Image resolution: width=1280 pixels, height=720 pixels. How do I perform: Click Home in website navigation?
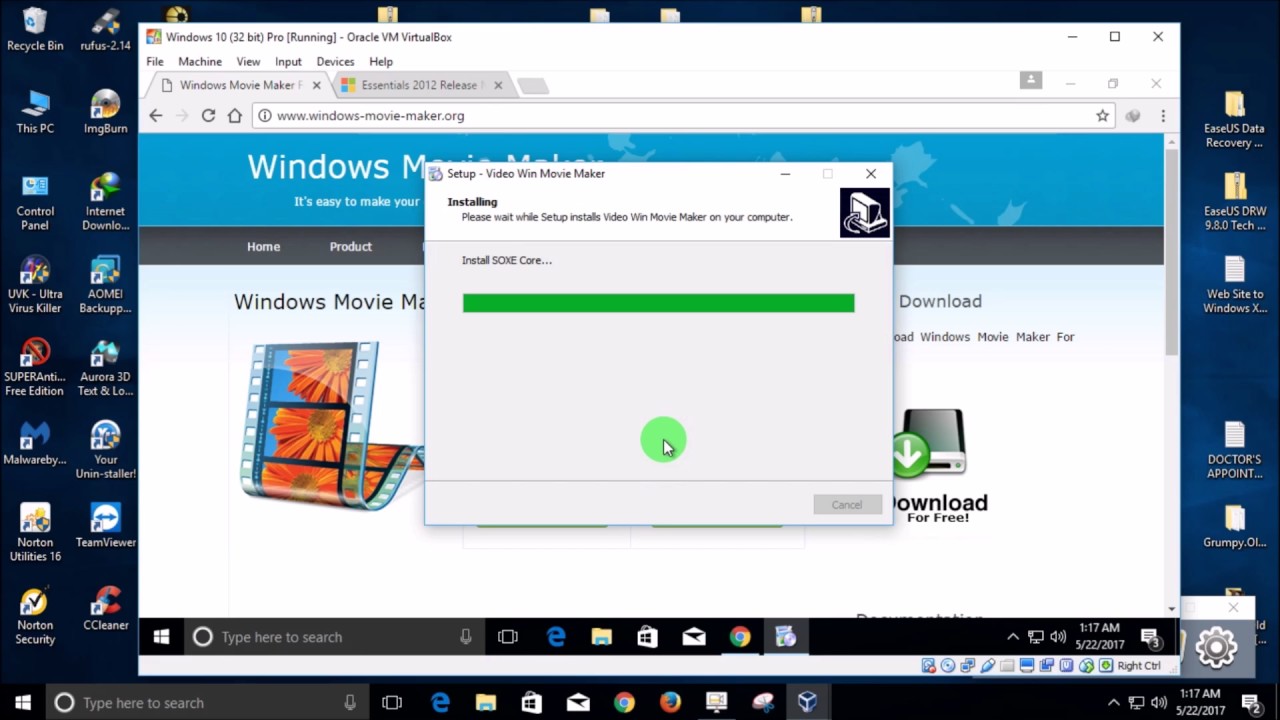point(264,246)
